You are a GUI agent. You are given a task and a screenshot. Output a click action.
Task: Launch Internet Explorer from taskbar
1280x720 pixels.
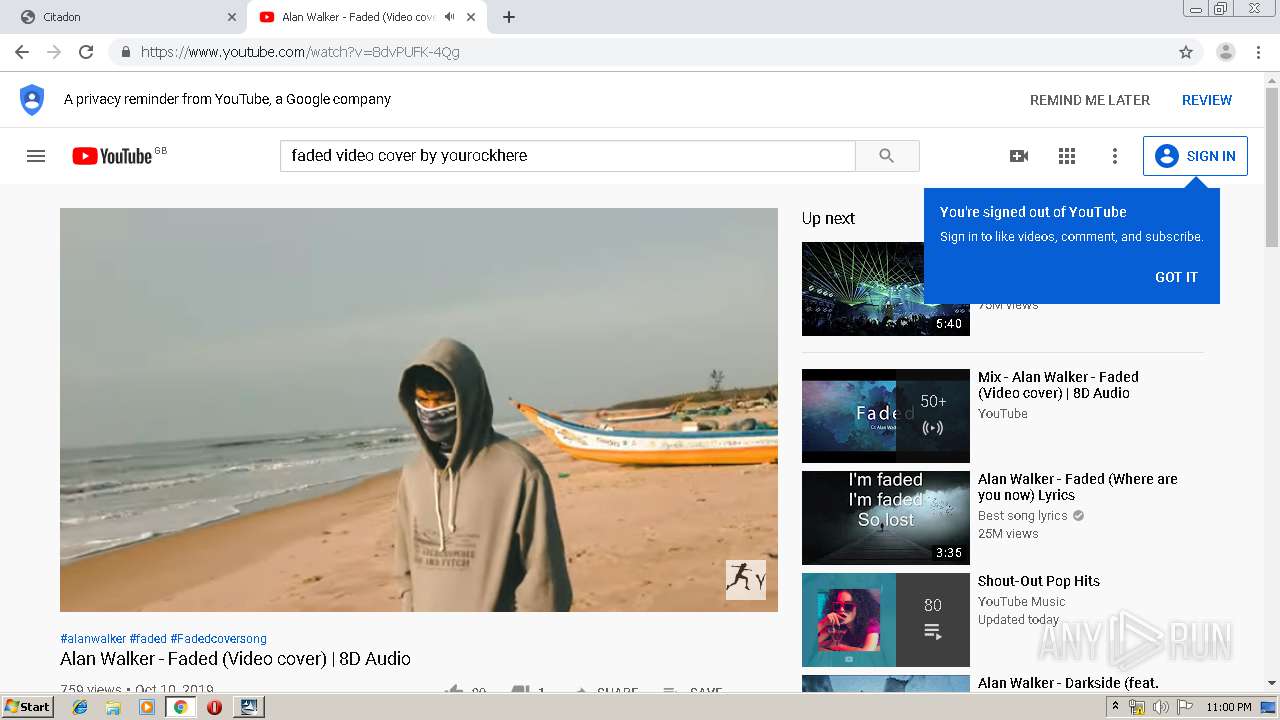click(80, 707)
